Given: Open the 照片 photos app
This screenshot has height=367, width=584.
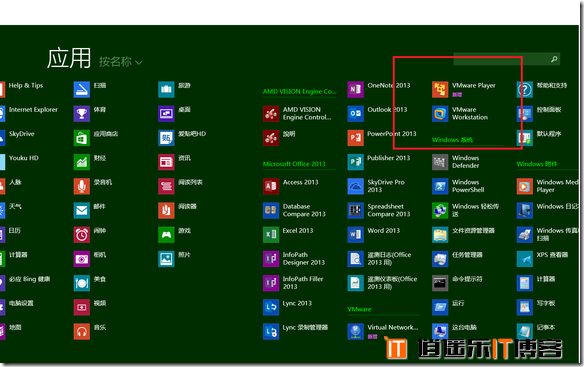Looking at the screenshot, I should [175, 259].
